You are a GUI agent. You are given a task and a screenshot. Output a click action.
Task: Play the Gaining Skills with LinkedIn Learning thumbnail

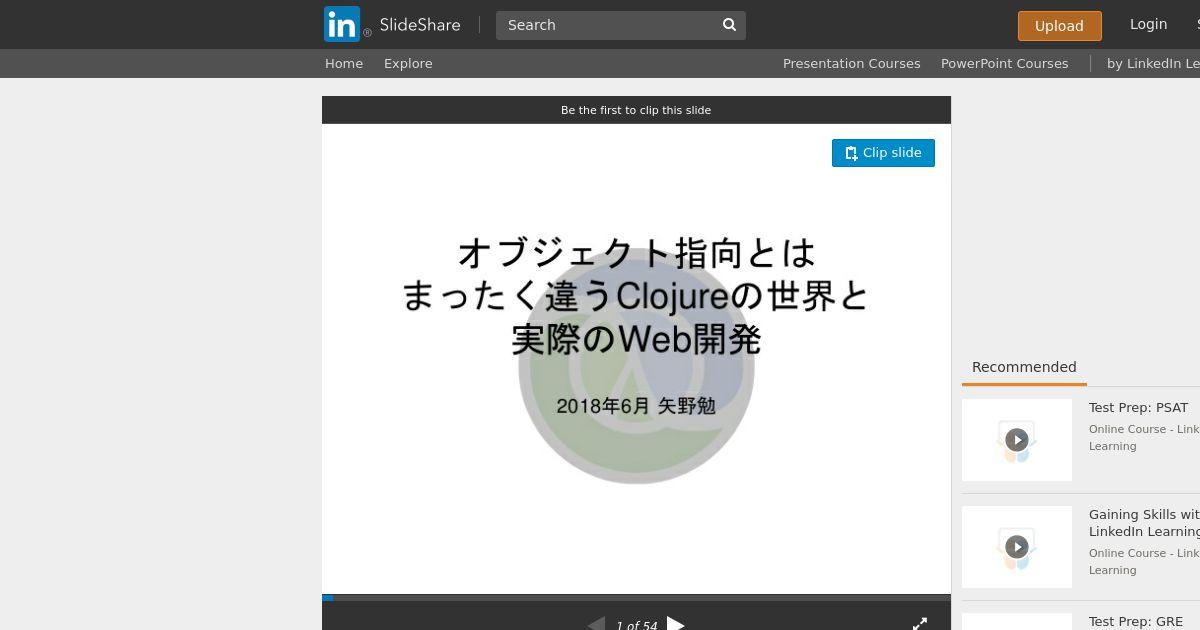coord(1017,547)
